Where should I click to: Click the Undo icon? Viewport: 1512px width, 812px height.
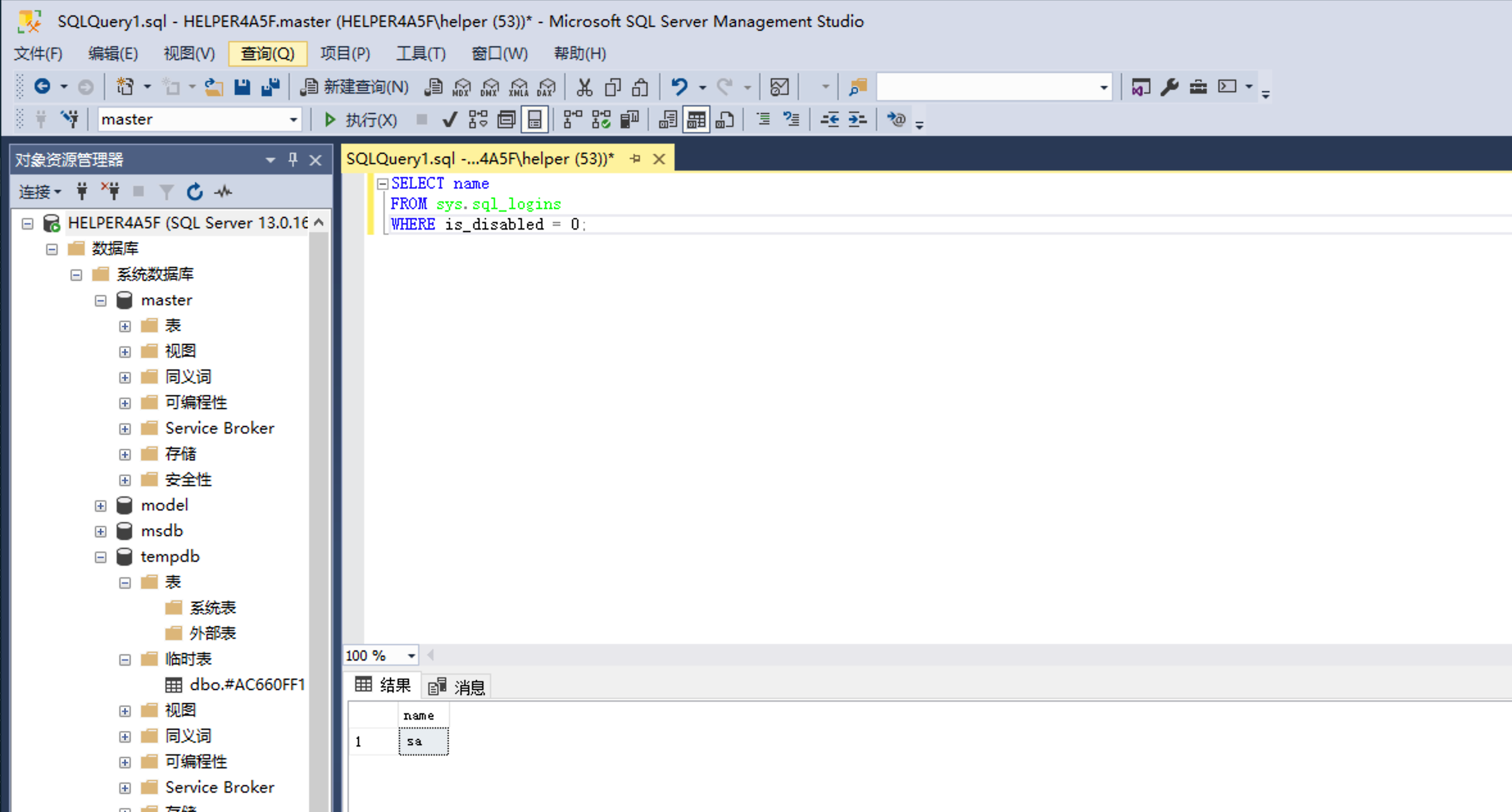tap(679, 87)
